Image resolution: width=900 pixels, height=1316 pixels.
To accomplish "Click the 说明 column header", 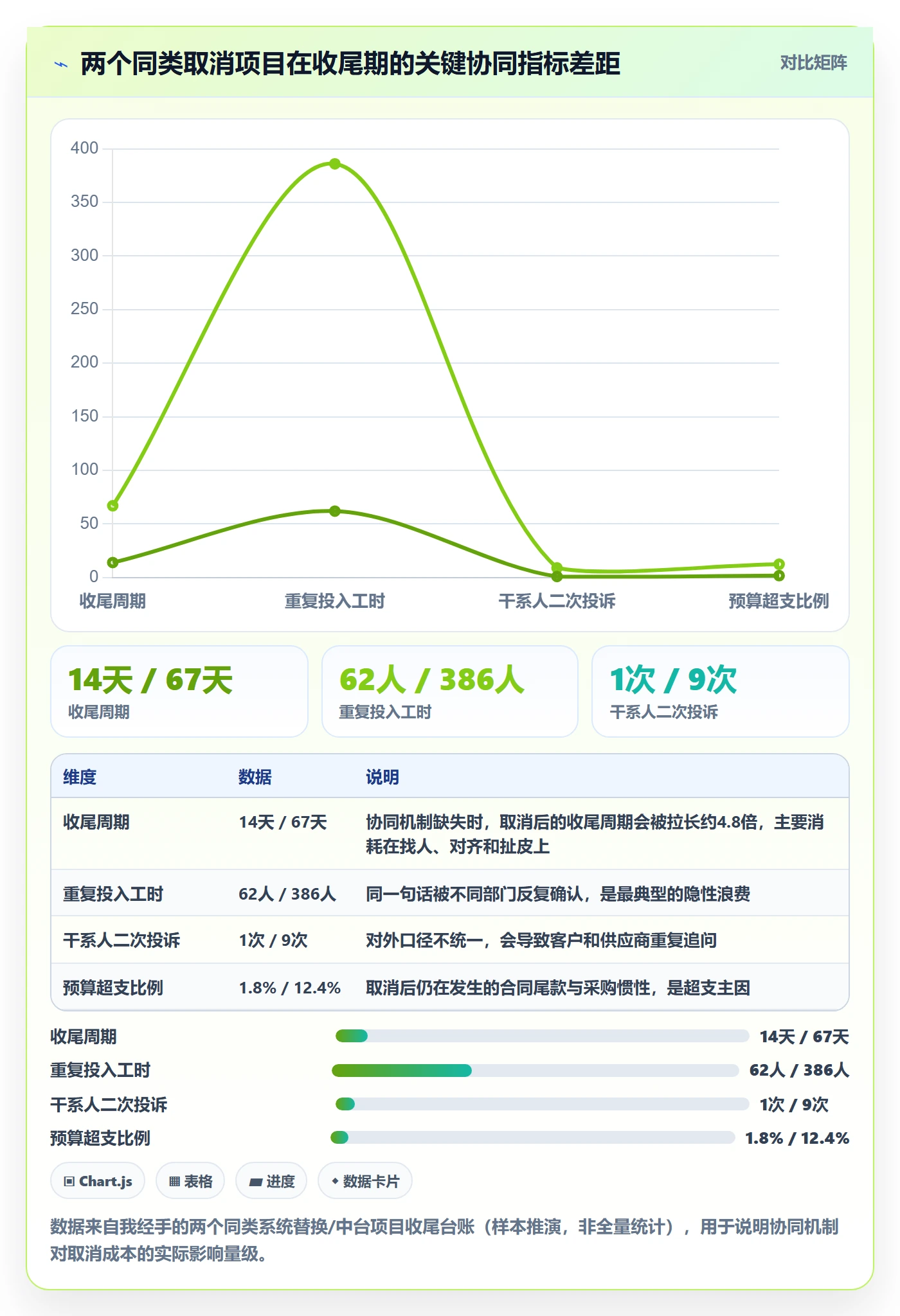I will coord(382,777).
